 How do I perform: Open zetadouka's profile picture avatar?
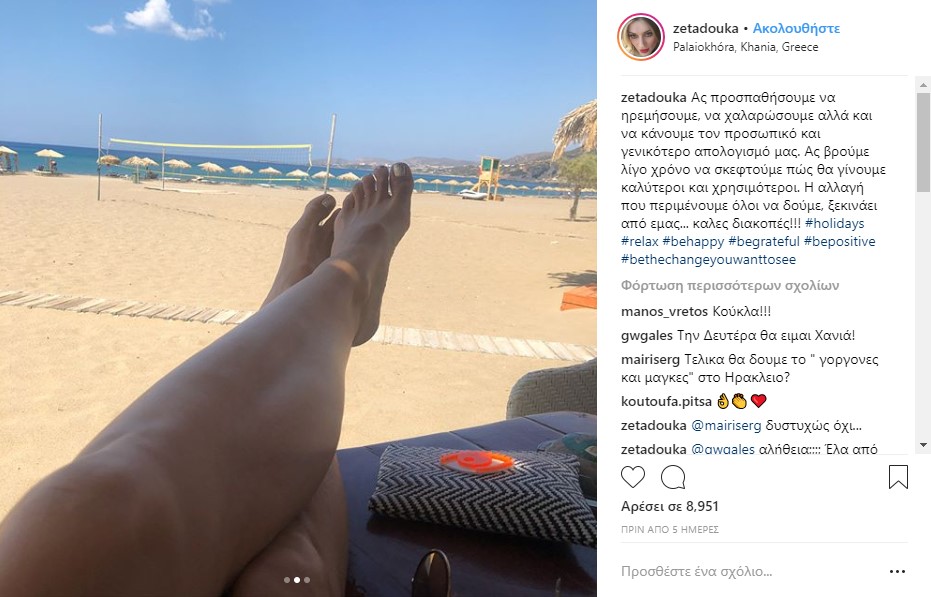coord(641,37)
